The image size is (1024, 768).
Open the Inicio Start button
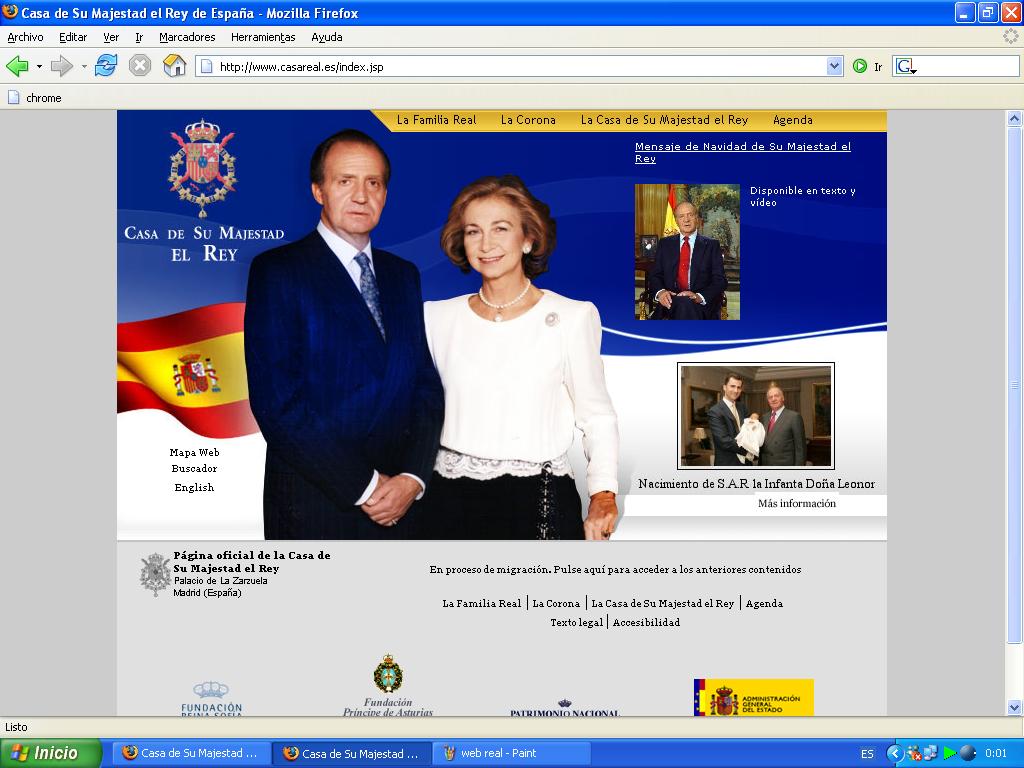[51, 754]
